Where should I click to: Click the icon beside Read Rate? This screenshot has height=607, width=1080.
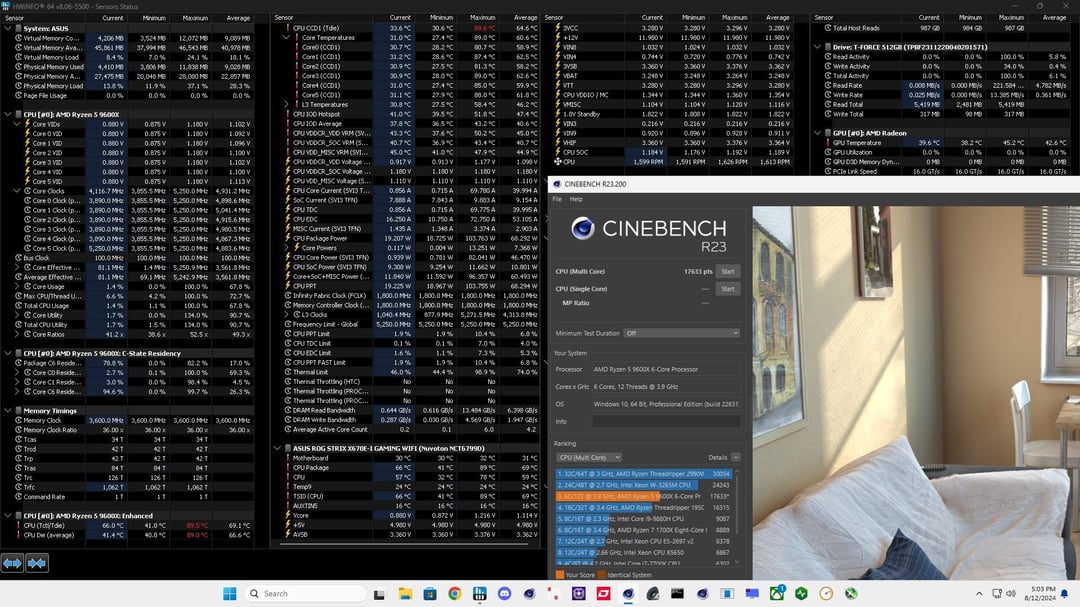point(828,85)
